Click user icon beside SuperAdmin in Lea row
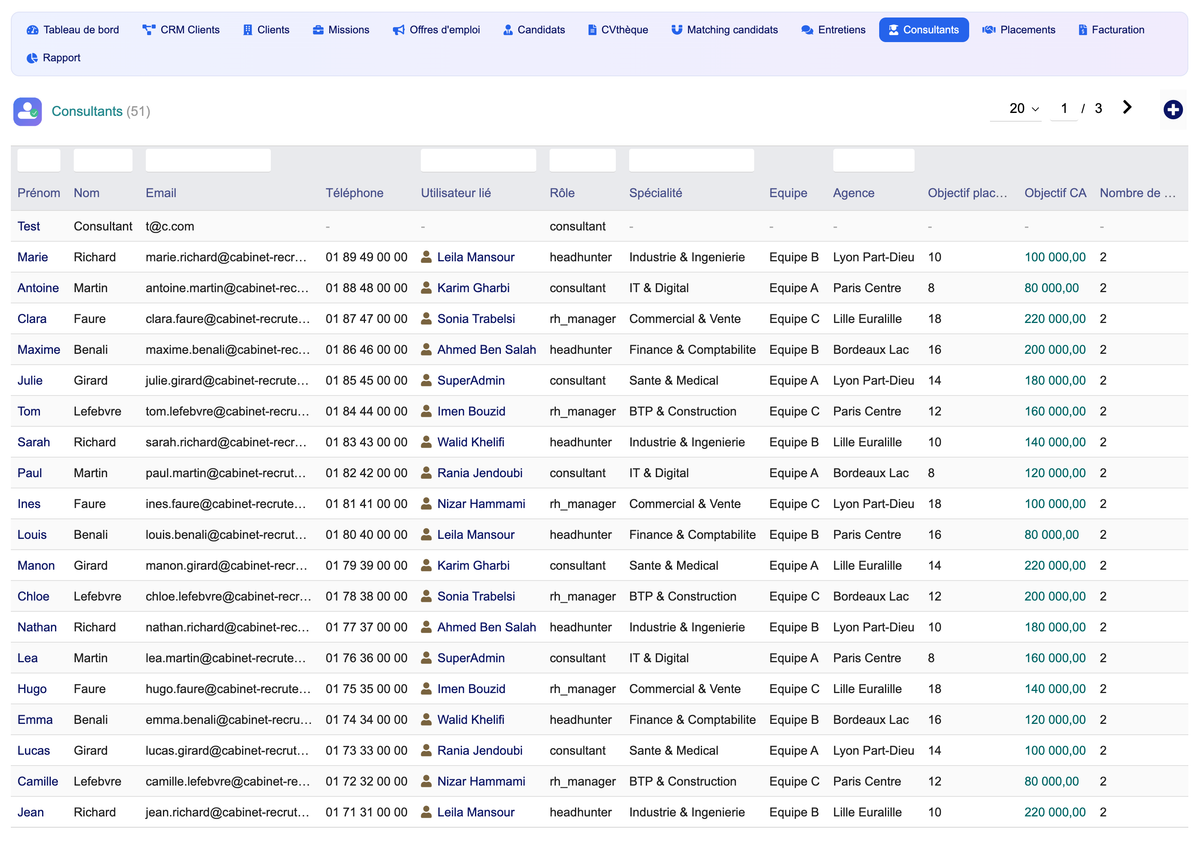This screenshot has width=1200, height=861. (427, 658)
